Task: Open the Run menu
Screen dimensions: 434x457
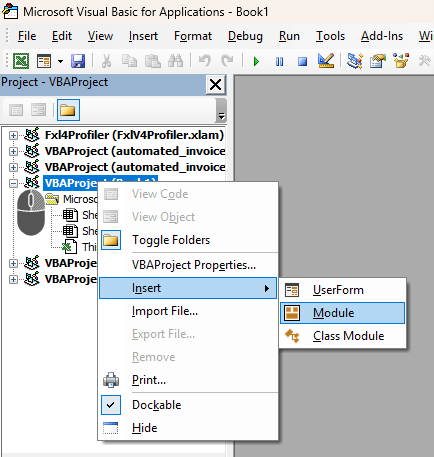Action: [289, 36]
